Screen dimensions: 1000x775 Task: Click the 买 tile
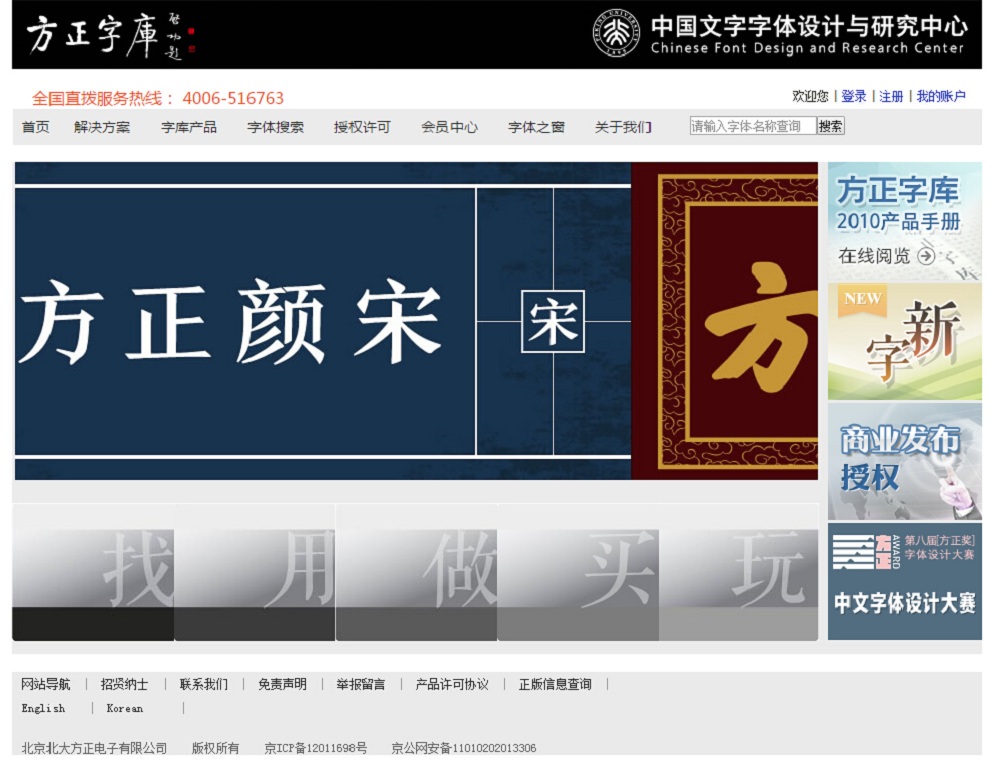pos(577,572)
